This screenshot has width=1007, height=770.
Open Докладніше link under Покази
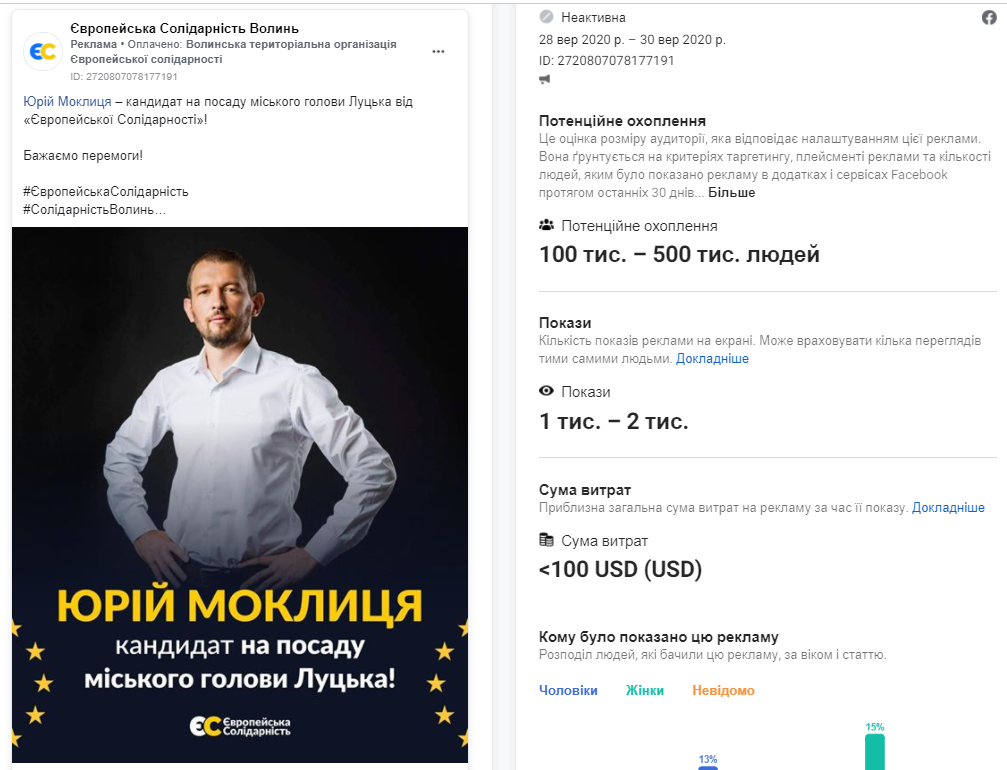pos(712,358)
